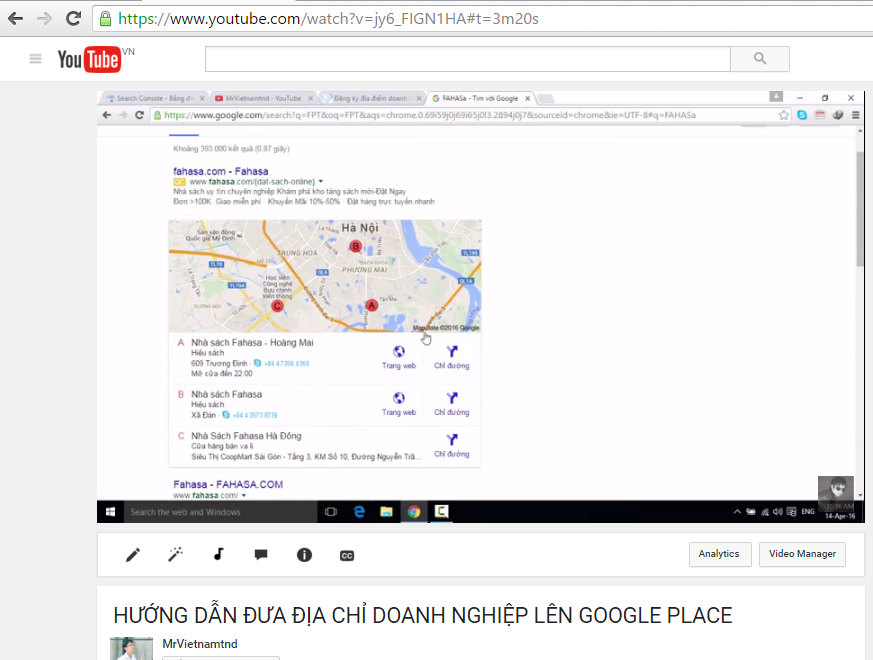The image size is (873, 660).
Task: Open the Analytics button
Action: [x=719, y=554]
